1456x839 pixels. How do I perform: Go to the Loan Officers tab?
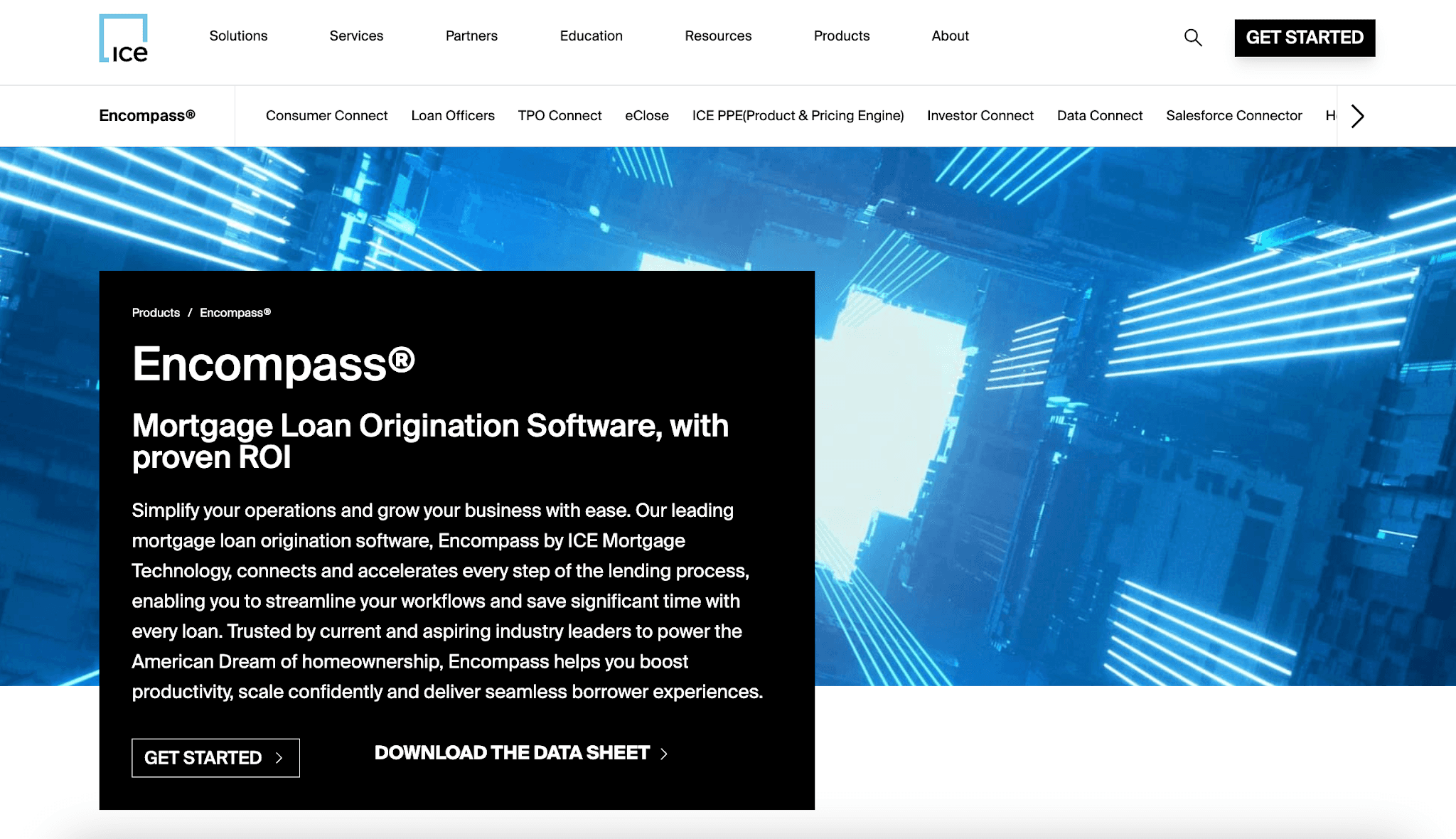pos(453,115)
